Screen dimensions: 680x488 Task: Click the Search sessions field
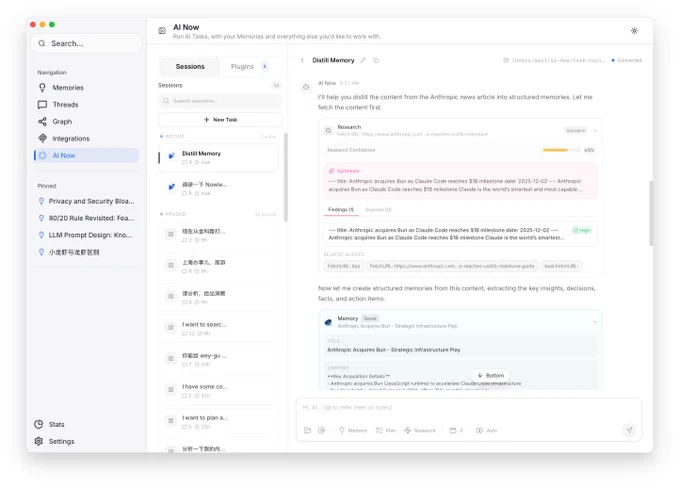click(x=220, y=101)
